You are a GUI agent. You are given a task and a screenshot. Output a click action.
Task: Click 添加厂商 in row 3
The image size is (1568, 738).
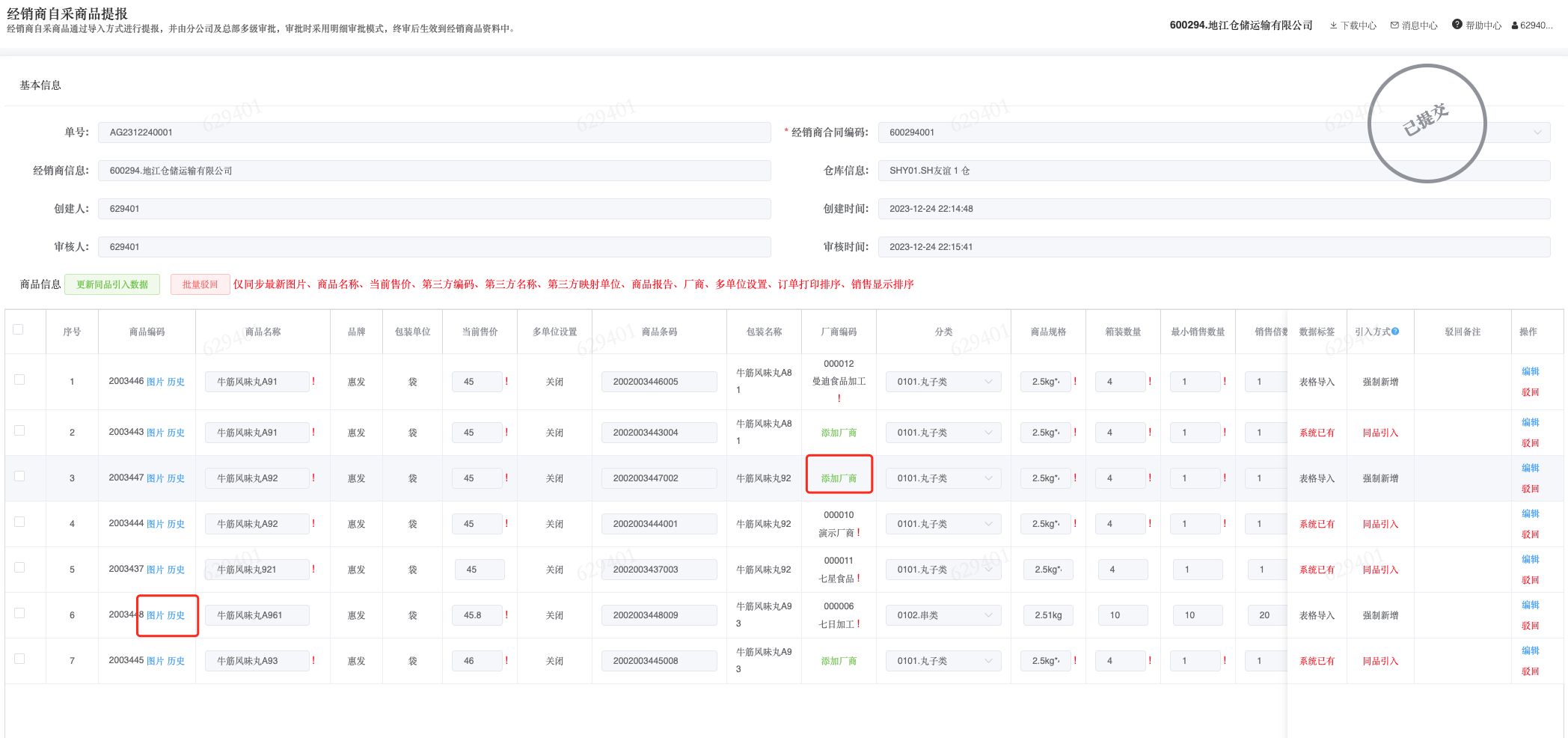[x=839, y=478]
